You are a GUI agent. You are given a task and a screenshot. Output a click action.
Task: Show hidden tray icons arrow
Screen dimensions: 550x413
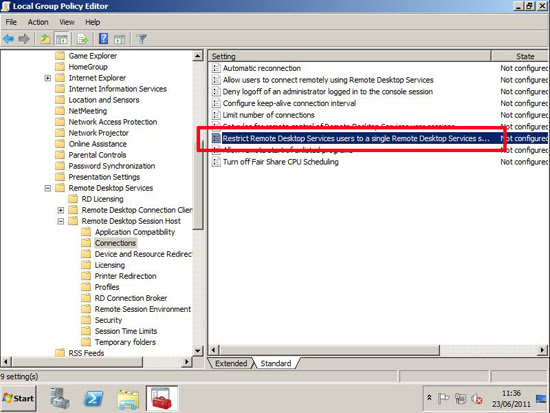pyautogui.click(x=429, y=398)
